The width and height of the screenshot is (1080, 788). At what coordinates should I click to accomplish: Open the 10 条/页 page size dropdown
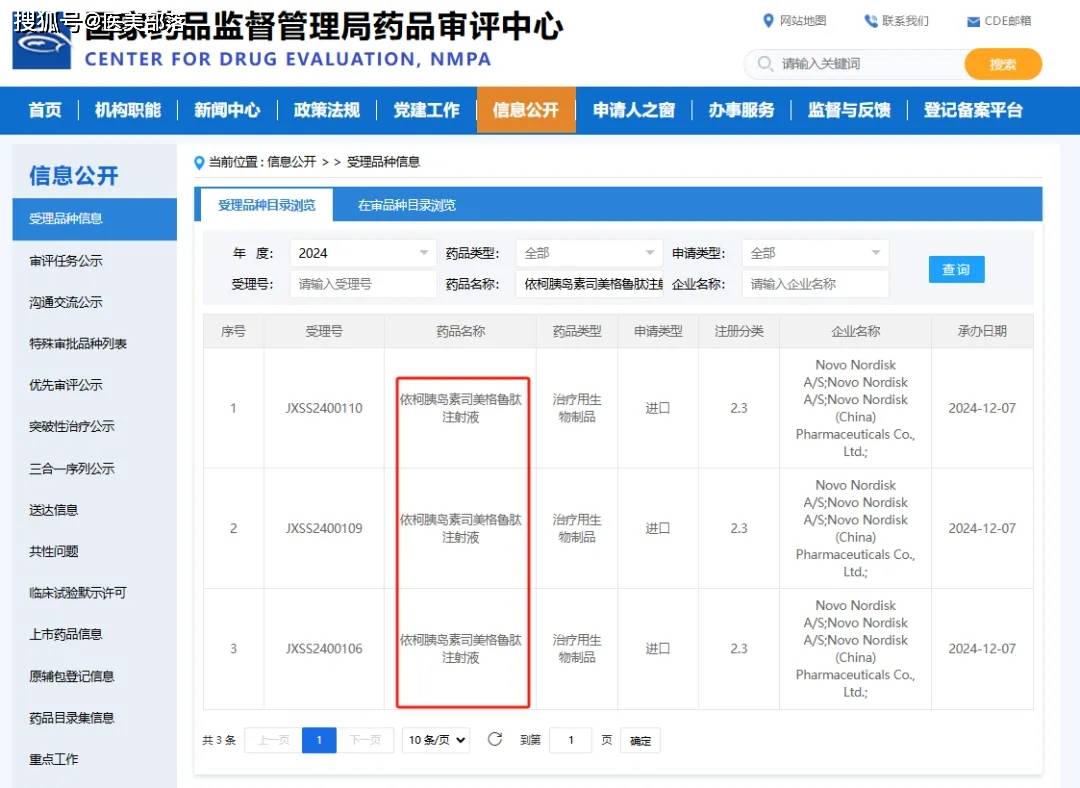[436, 740]
